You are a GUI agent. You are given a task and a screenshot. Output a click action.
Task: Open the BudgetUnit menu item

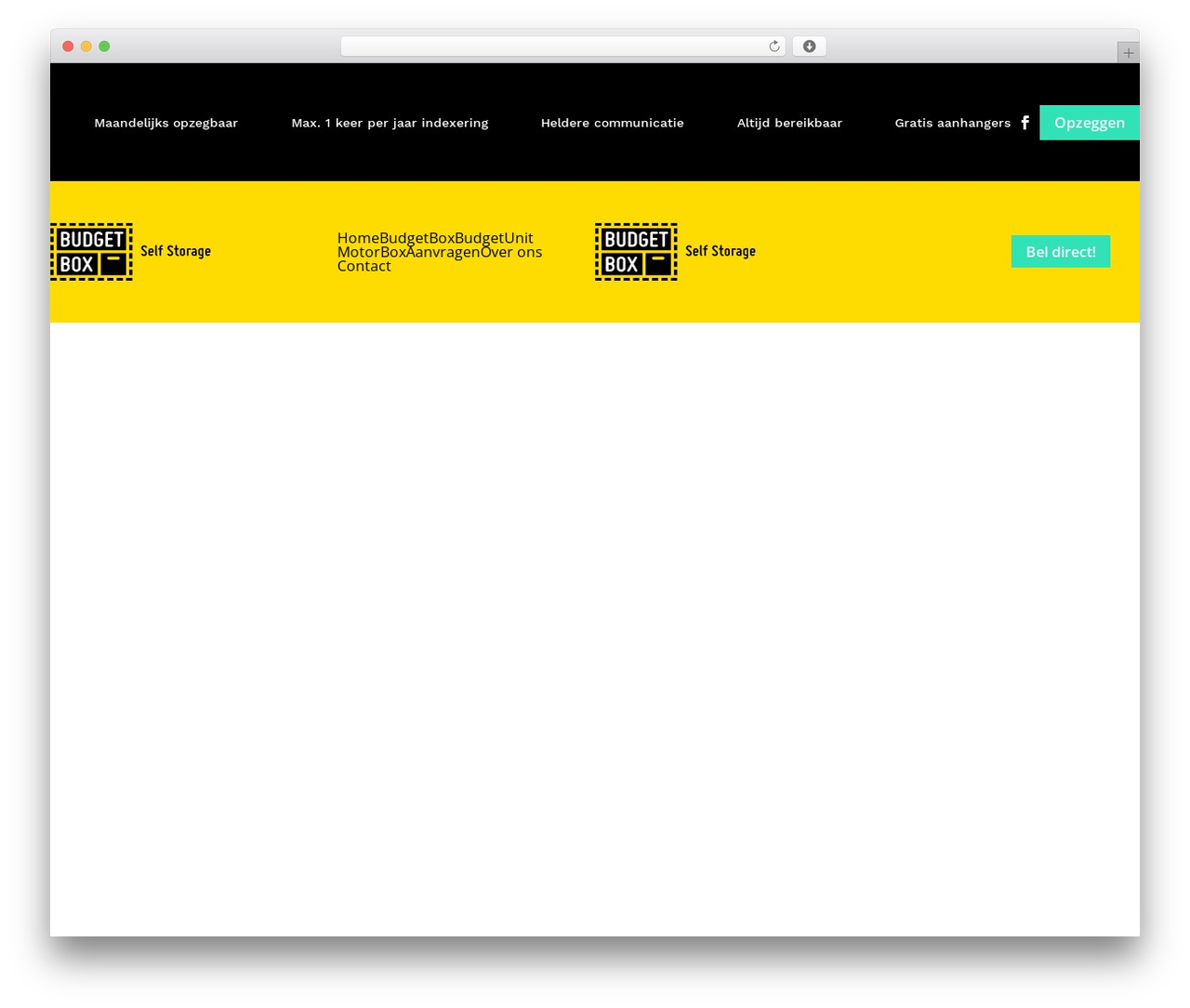(x=494, y=238)
